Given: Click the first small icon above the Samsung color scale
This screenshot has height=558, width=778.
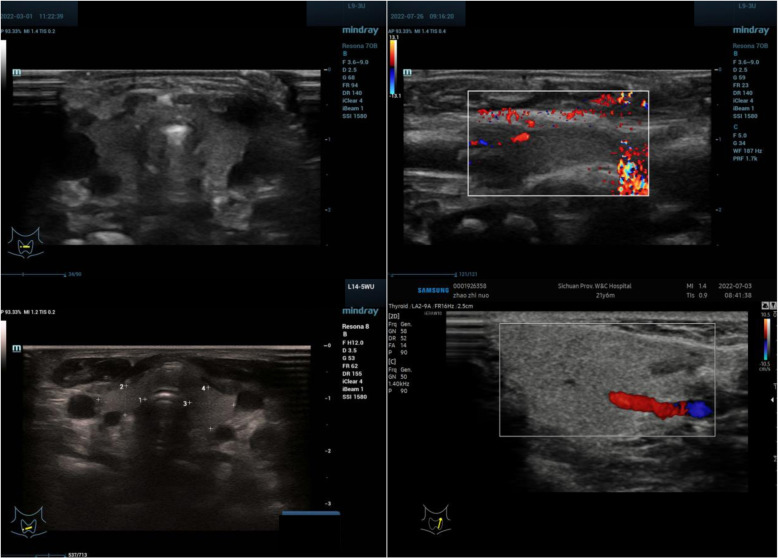Looking at the screenshot, I should (x=766, y=306).
